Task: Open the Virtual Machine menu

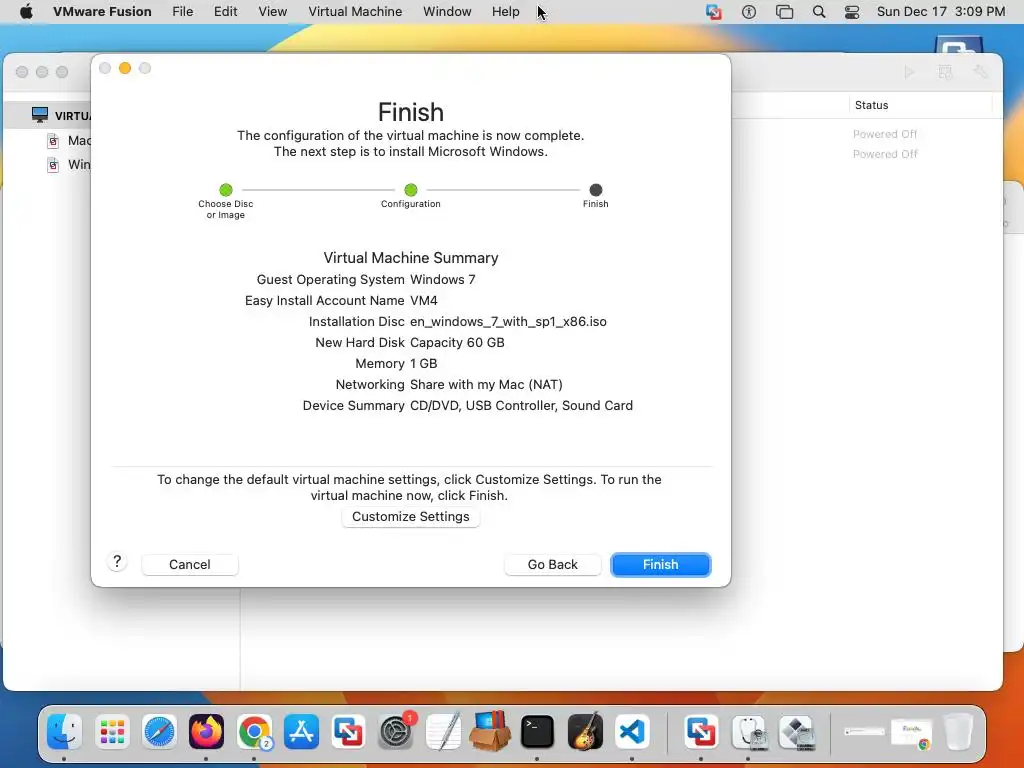Action: (355, 11)
